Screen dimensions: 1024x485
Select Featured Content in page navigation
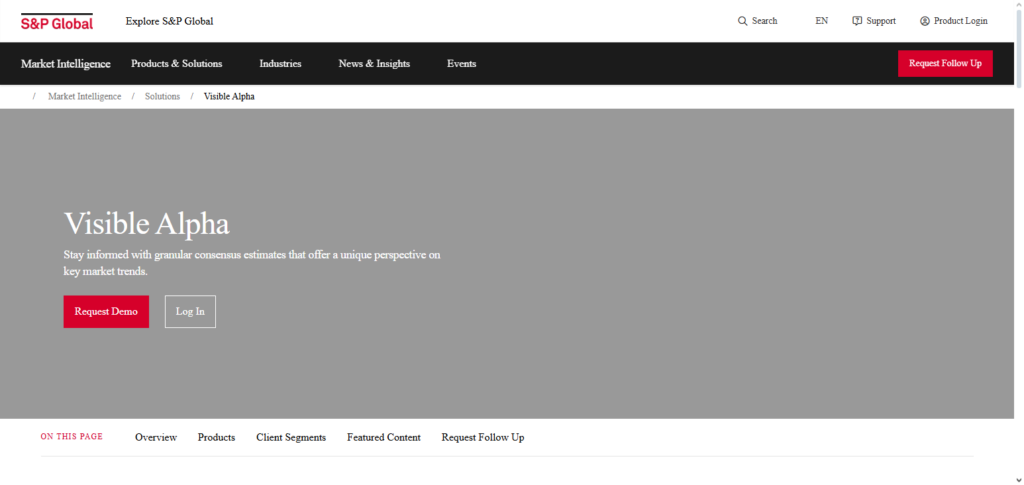[x=384, y=438]
